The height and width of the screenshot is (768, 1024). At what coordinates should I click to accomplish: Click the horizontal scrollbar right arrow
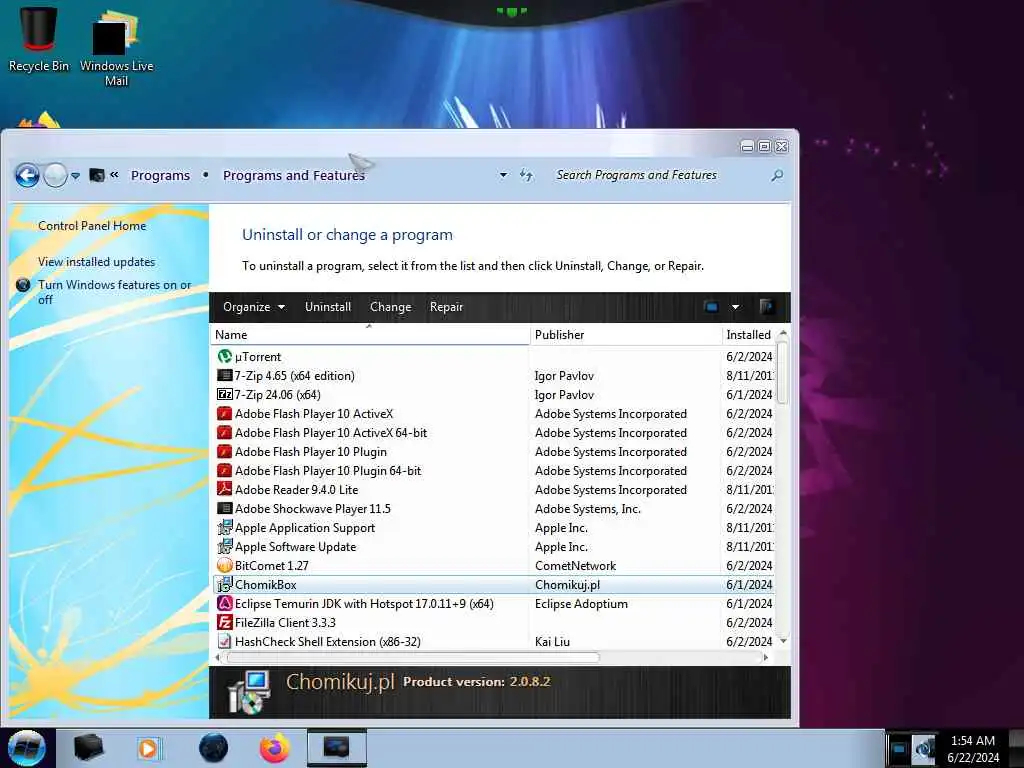pyautogui.click(x=766, y=658)
